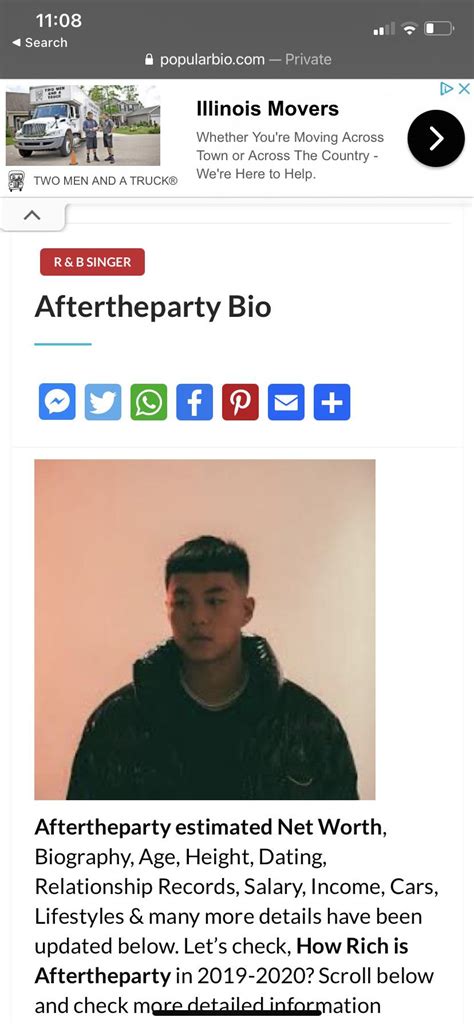Open the AdChoices info icon
Screen dimensions: 474x1025
point(447,89)
